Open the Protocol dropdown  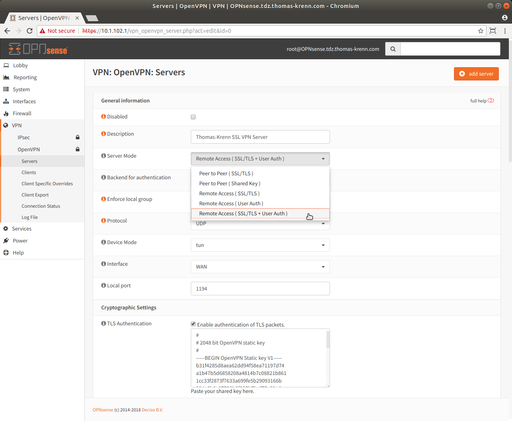point(260,225)
